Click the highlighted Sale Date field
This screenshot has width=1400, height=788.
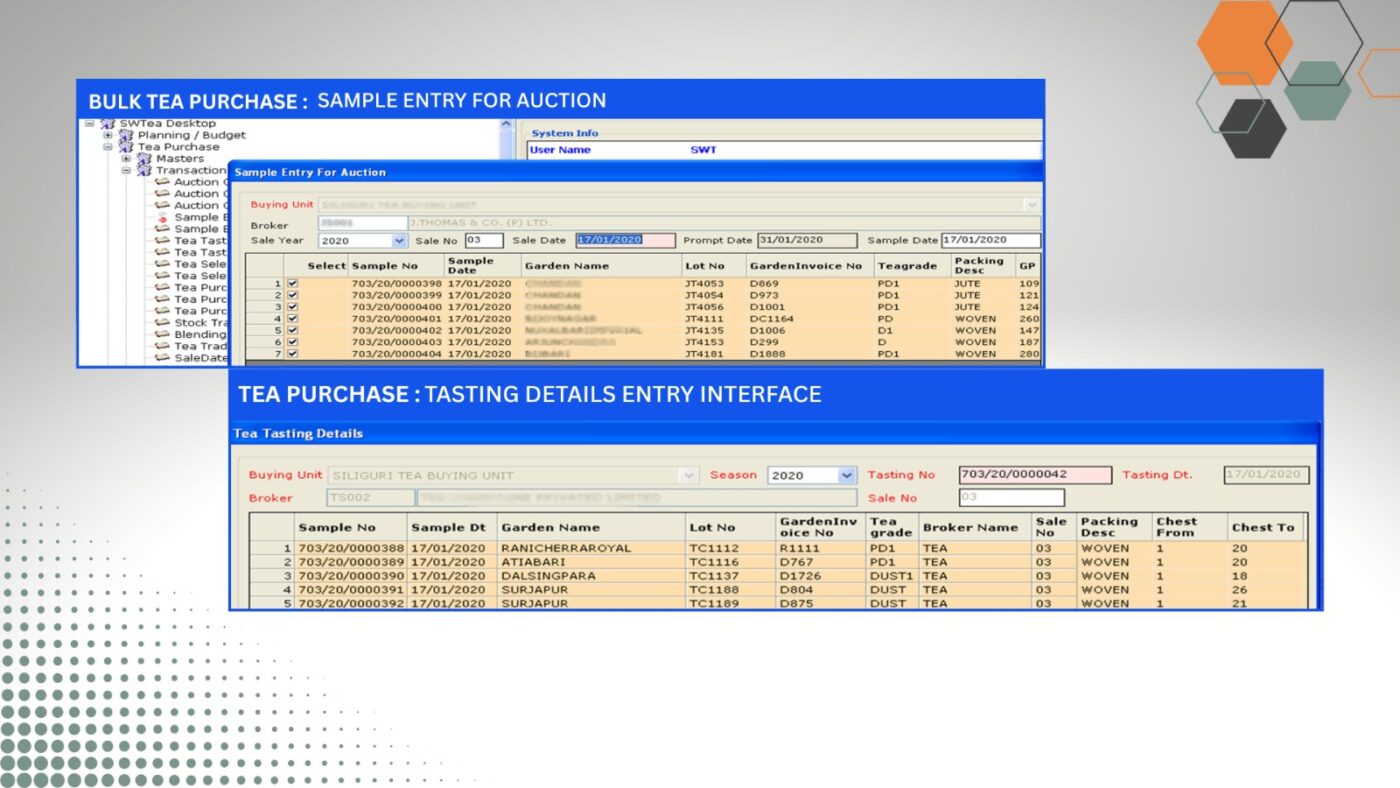click(625, 240)
